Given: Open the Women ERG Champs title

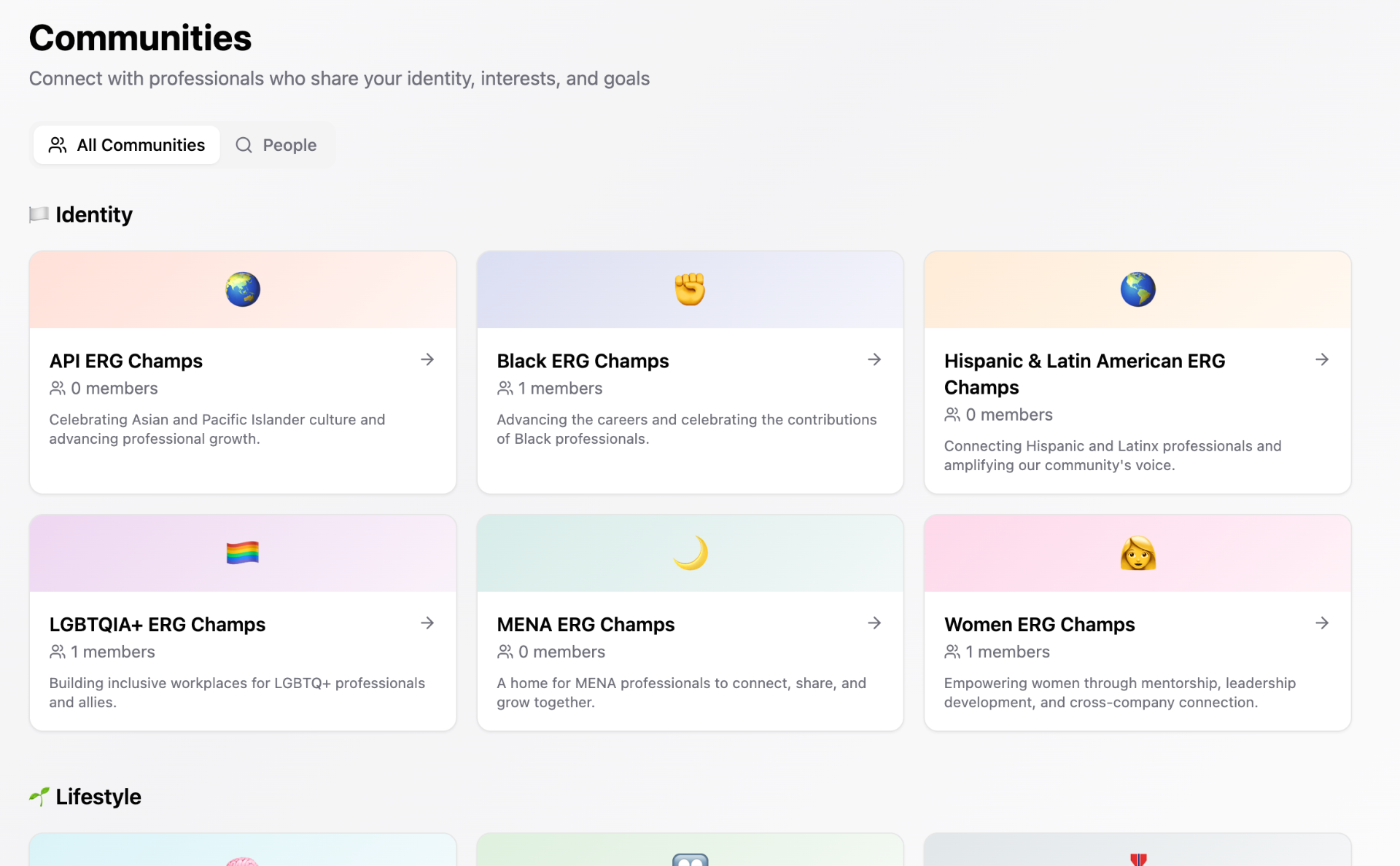Looking at the screenshot, I should tap(1040, 625).
